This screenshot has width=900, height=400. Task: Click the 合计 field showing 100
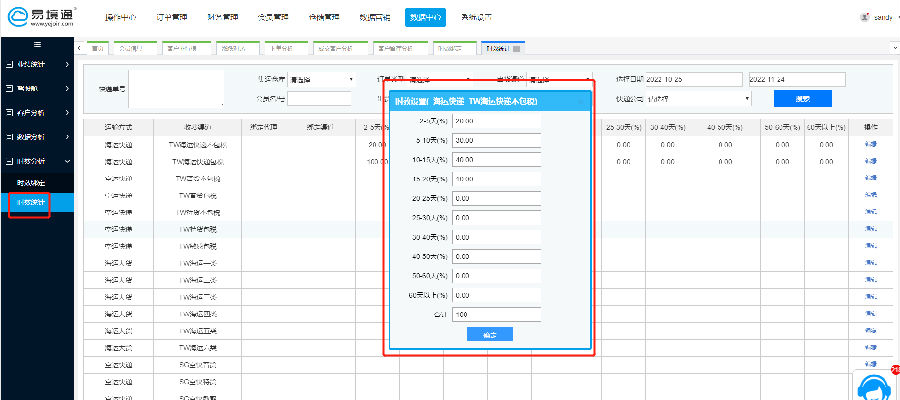[x=496, y=314]
